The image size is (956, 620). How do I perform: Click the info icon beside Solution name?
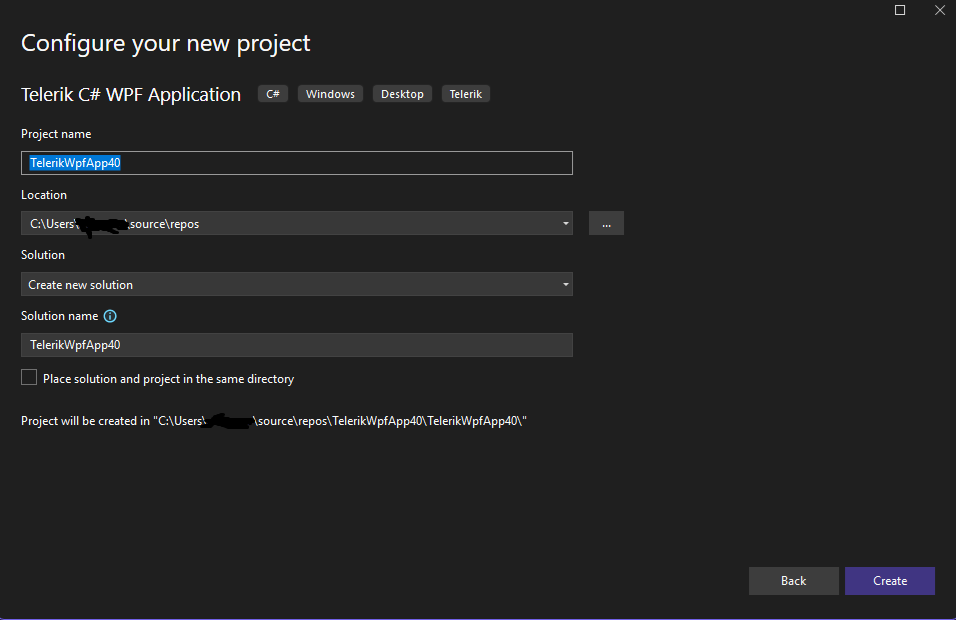pos(110,316)
